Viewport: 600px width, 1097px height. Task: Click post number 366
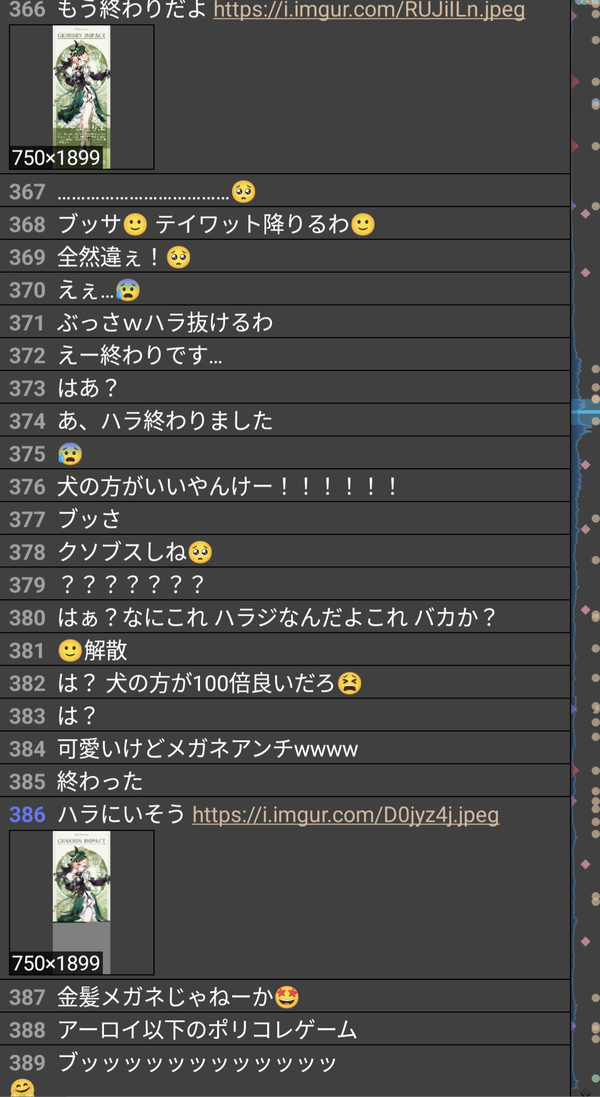pyautogui.click(x=27, y=10)
